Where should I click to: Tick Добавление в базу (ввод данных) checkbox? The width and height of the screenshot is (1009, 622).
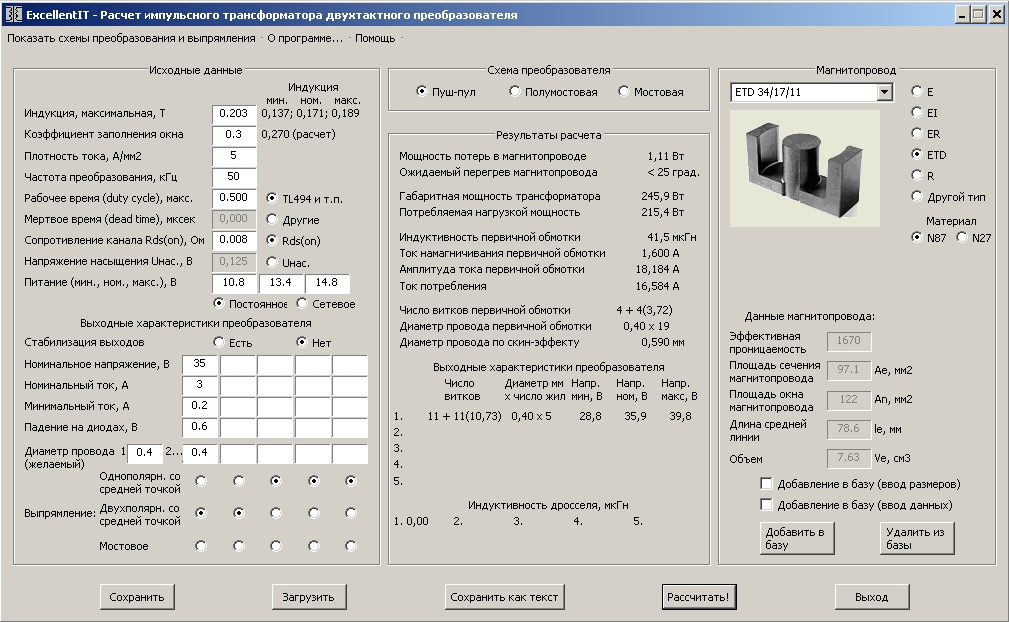pos(767,505)
